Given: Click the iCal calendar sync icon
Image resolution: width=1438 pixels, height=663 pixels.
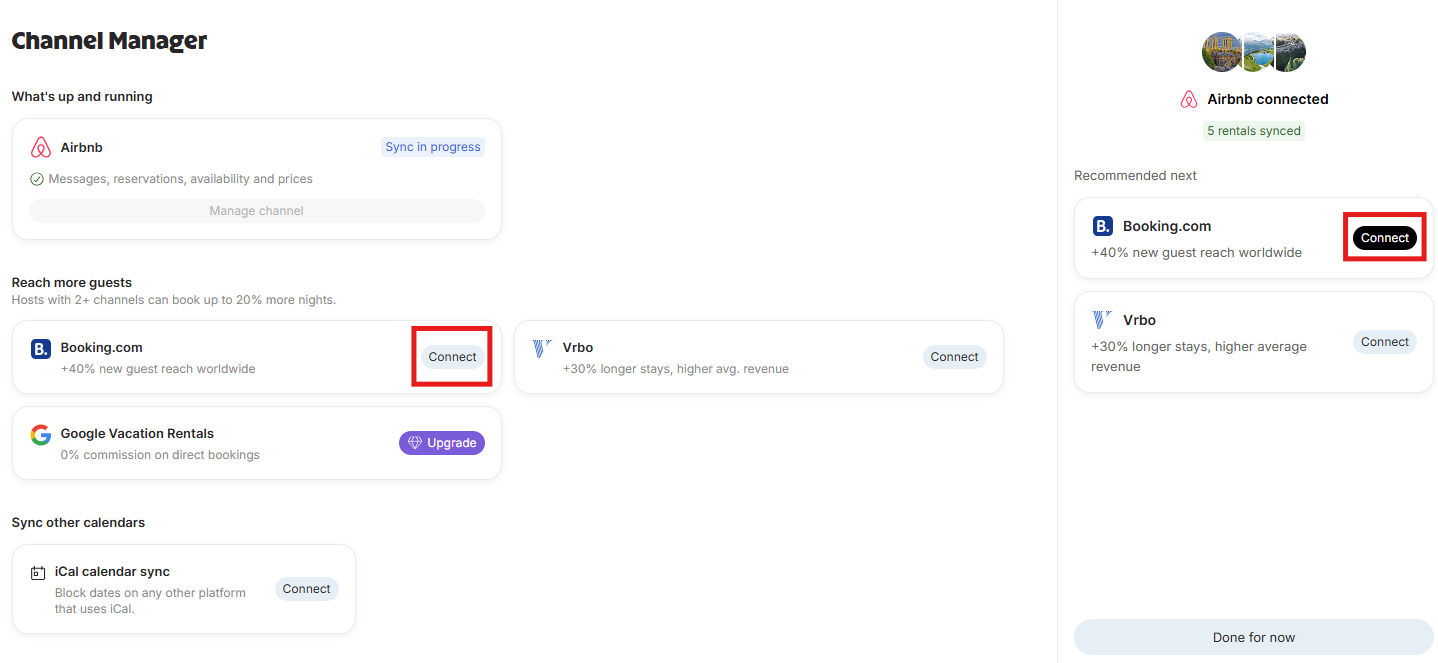Looking at the screenshot, I should (38, 573).
